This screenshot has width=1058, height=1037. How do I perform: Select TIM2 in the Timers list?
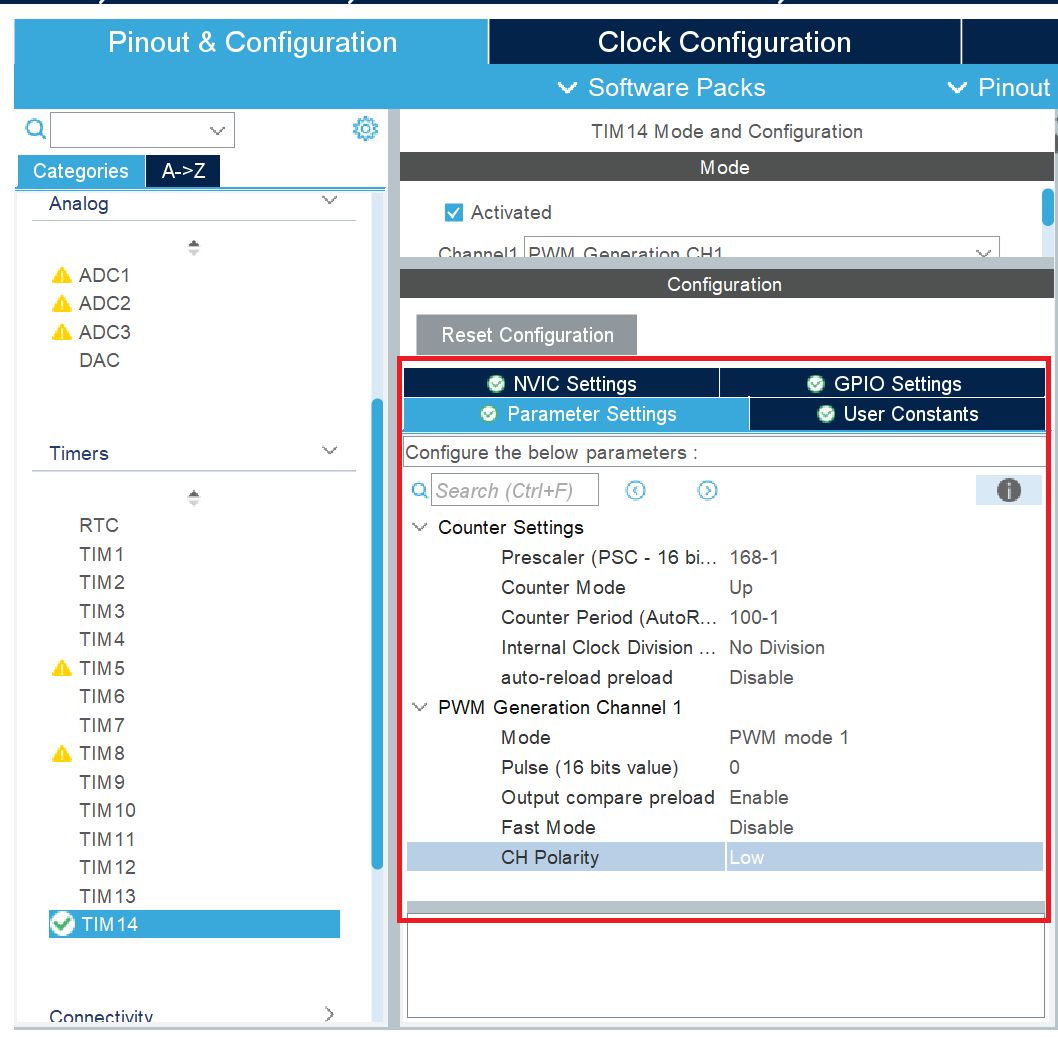click(101, 582)
